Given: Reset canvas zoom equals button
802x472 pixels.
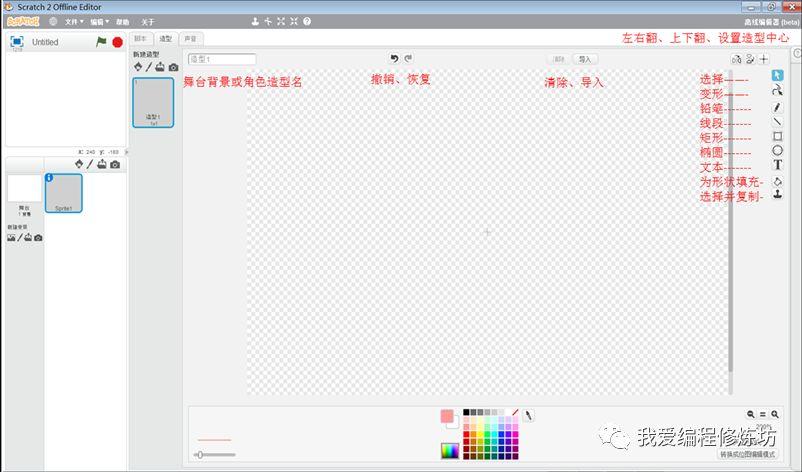Looking at the screenshot, I should click(x=763, y=414).
